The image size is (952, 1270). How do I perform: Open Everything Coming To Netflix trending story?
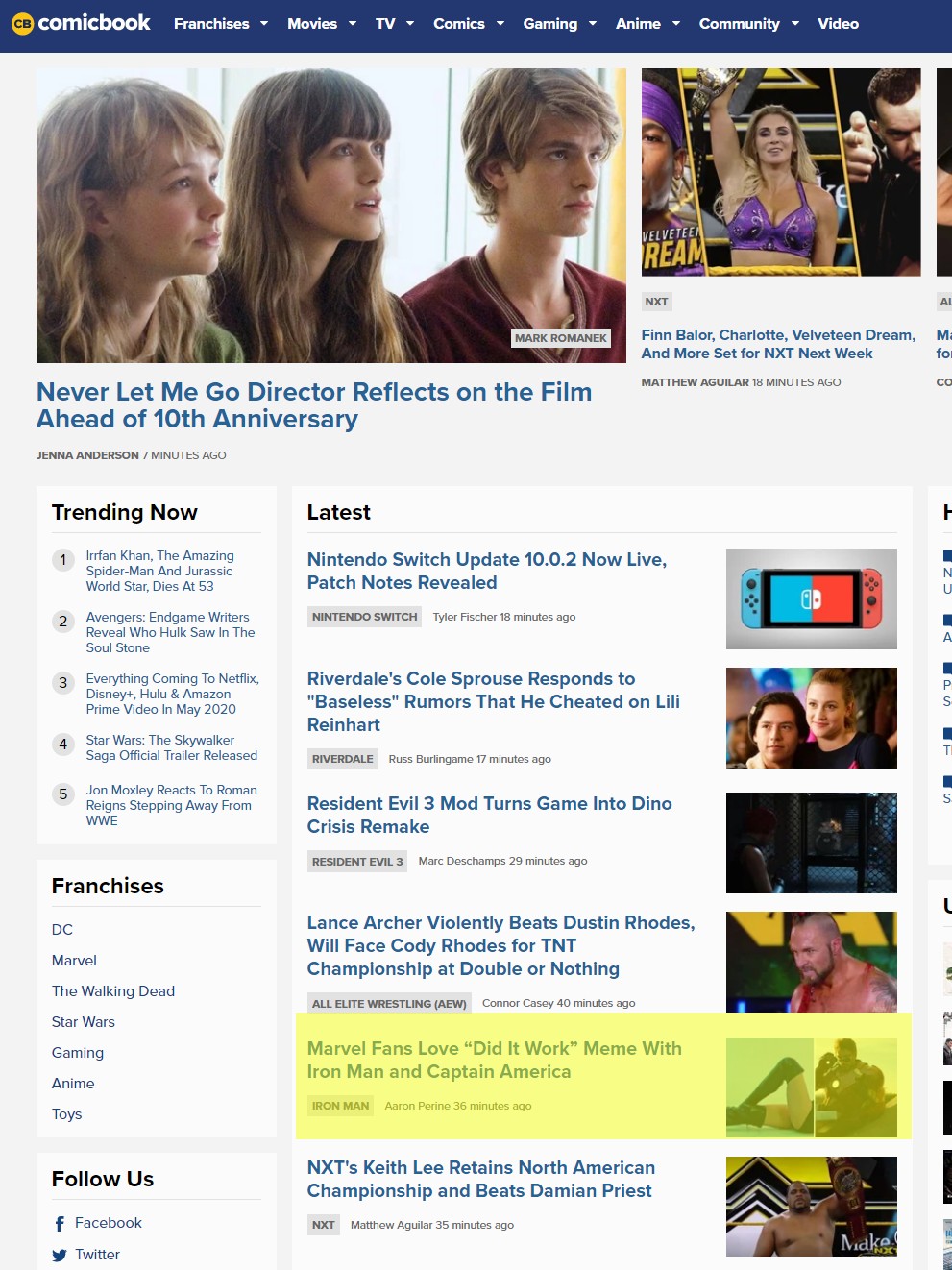[173, 694]
